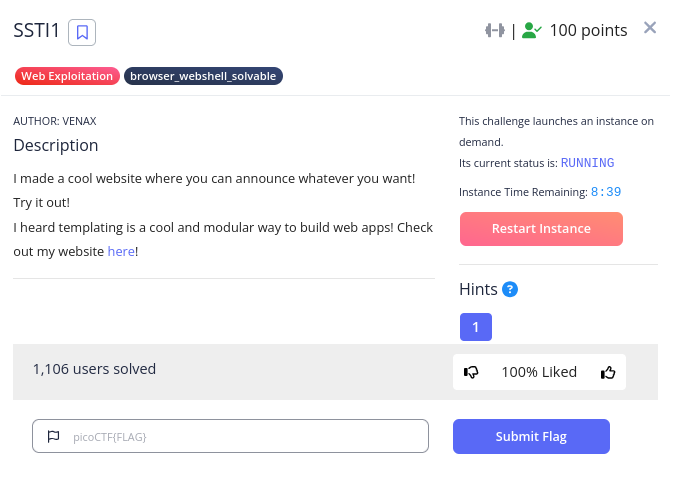
Task: Close the challenge dialog
Action: [x=650, y=28]
